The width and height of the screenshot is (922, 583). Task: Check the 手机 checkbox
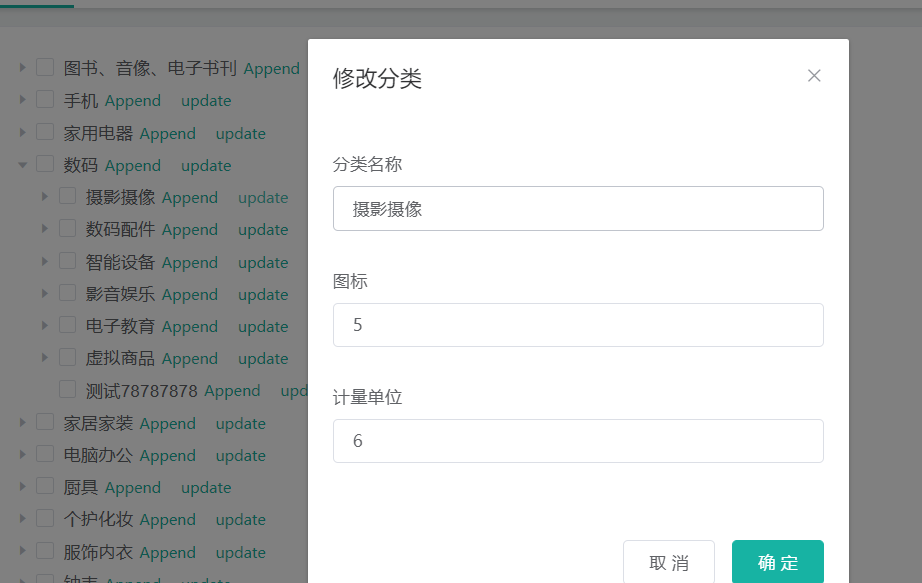[45, 99]
